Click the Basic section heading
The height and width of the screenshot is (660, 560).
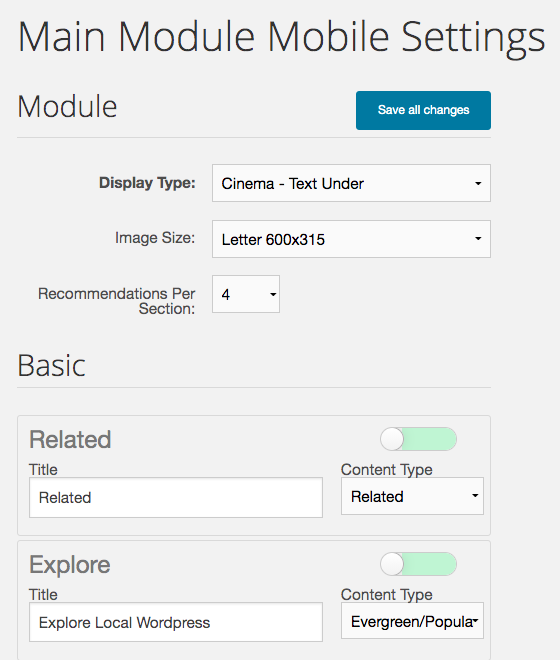(x=51, y=365)
